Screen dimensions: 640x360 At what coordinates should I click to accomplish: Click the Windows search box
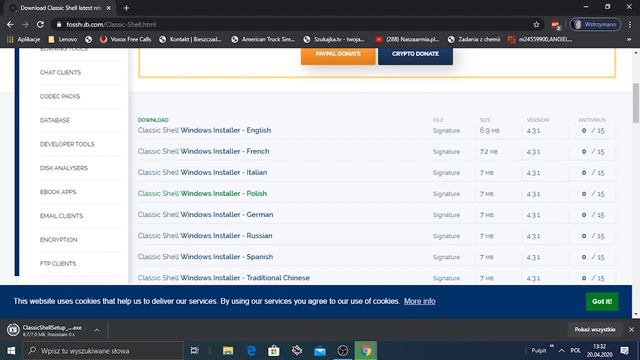click(x=103, y=351)
